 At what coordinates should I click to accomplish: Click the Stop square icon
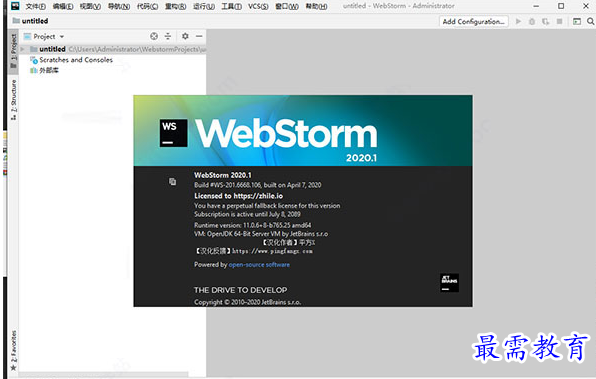(x=559, y=21)
